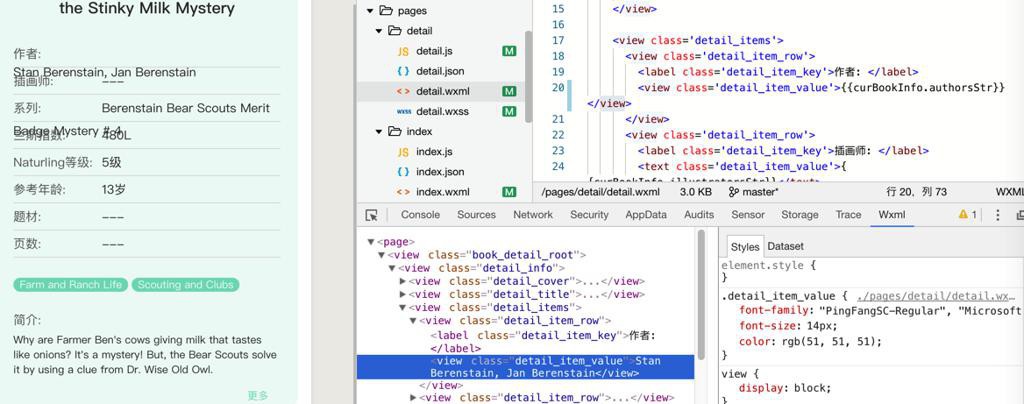Click the 3.0 KB file size text
This screenshot has height=404, width=1024.
696,192
